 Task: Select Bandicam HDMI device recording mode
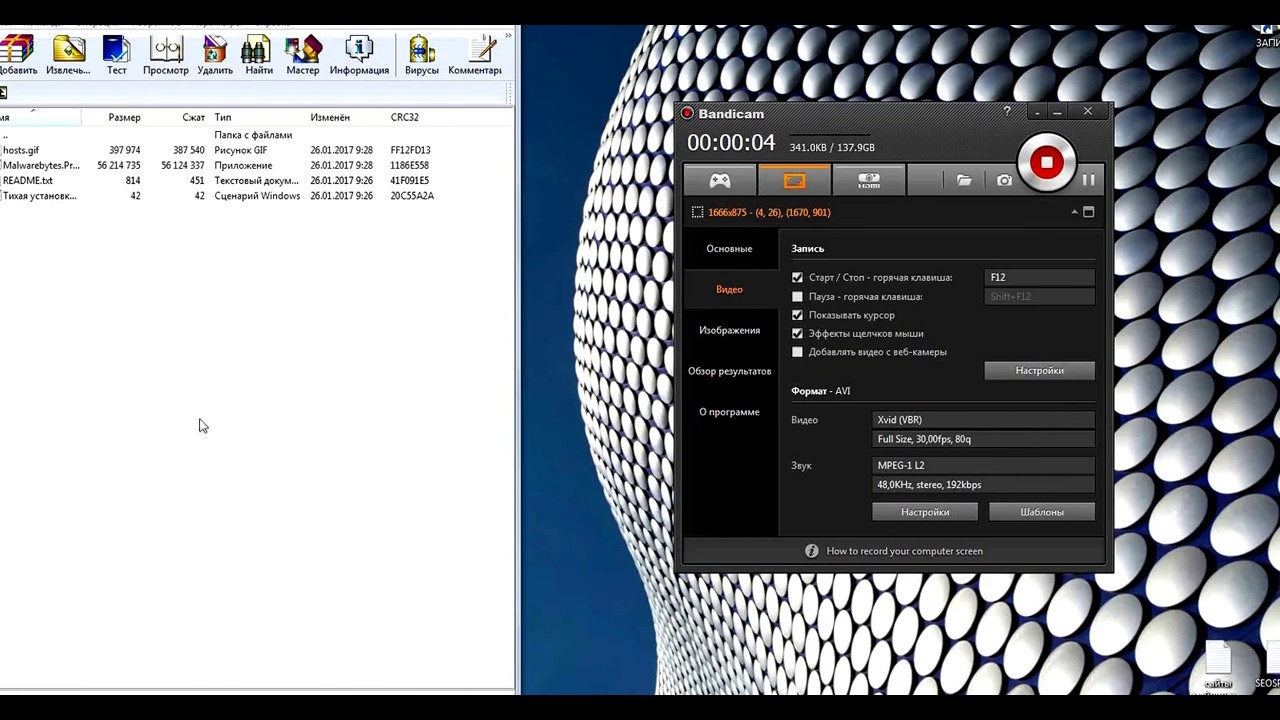point(869,180)
